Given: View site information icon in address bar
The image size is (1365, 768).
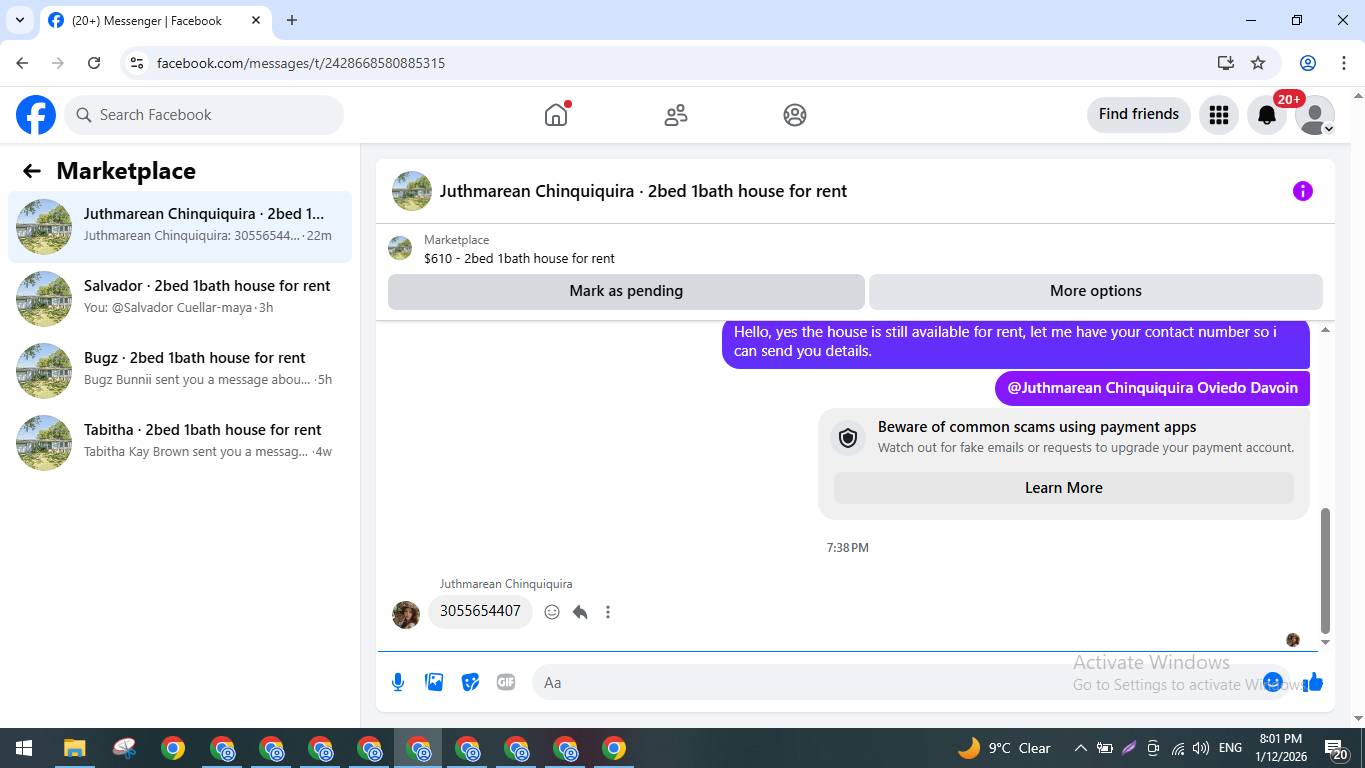Looking at the screenshot, I should click(138, 63).
